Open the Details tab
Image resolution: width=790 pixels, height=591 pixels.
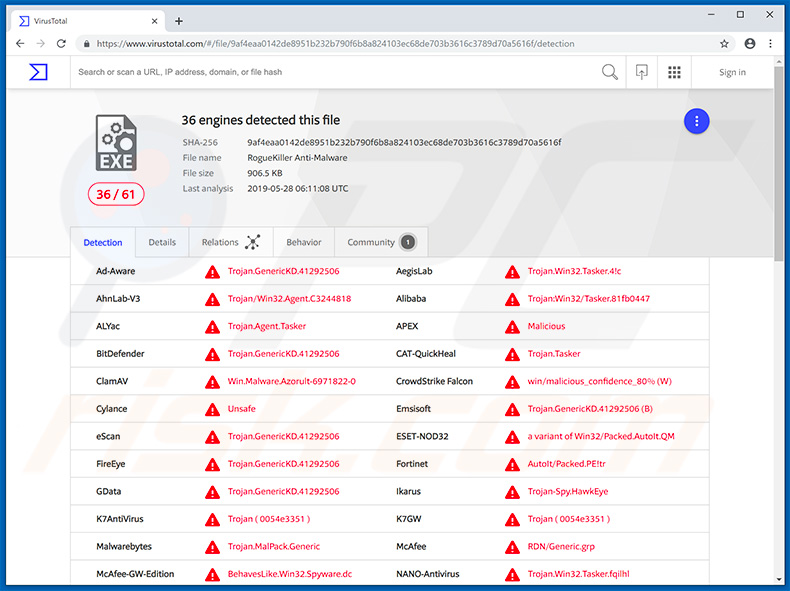162,242
